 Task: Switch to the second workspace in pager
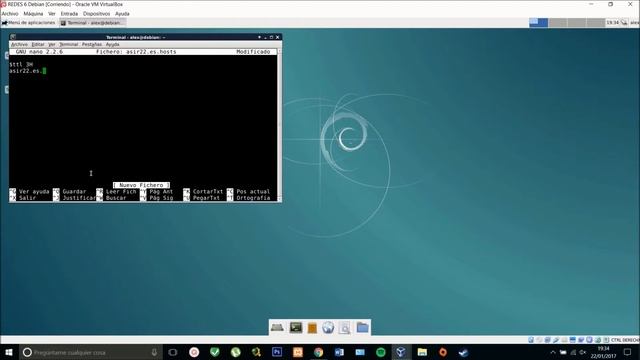557,23
